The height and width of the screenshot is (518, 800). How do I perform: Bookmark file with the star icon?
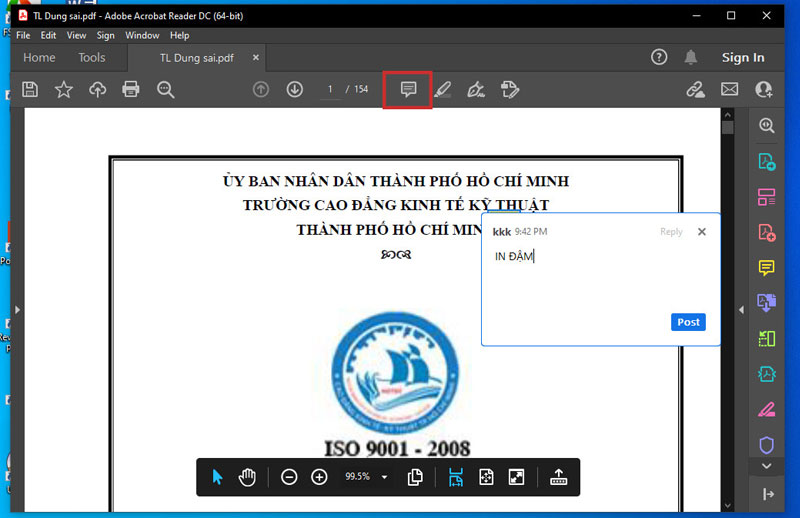pos(64,90)
